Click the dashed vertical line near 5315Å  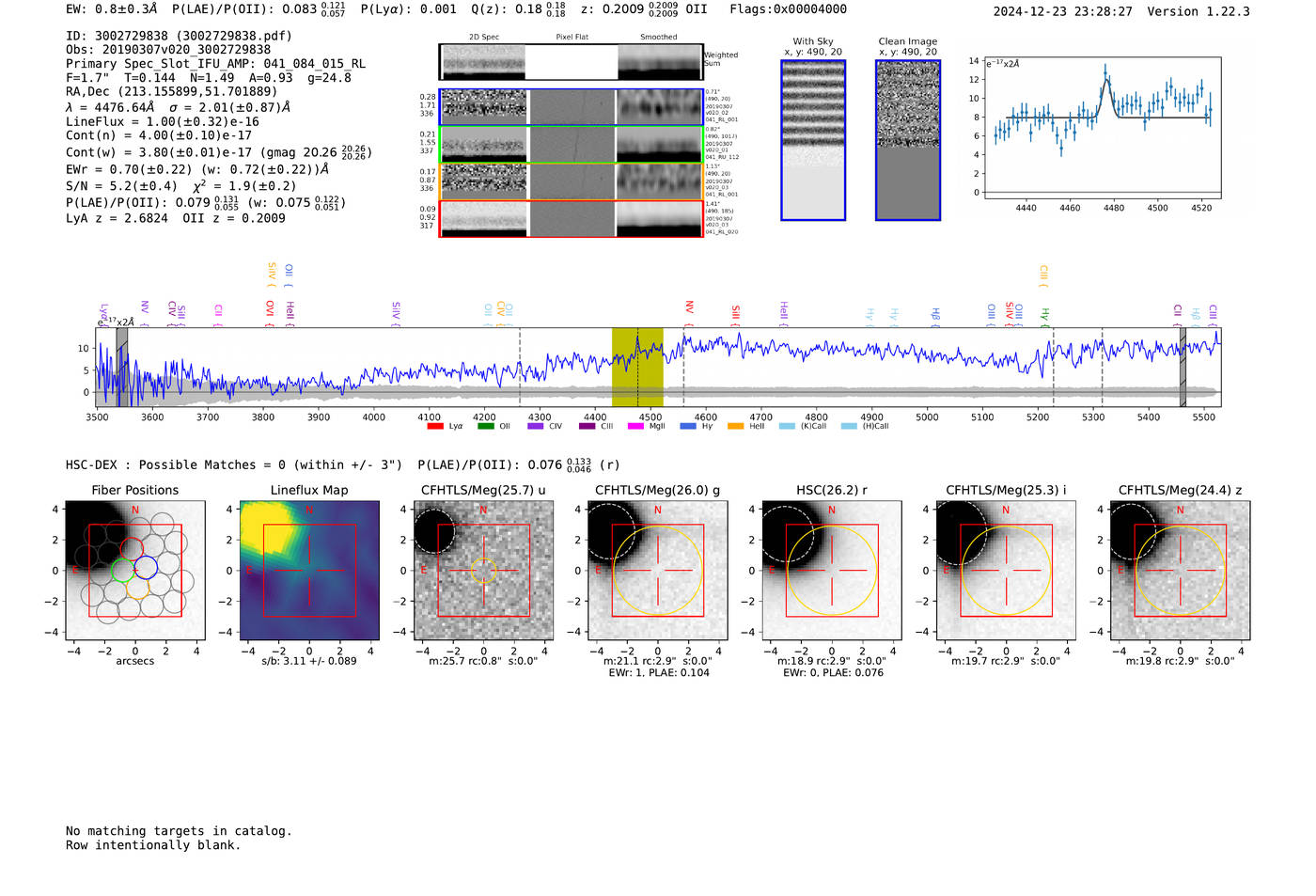point(1102,367)
